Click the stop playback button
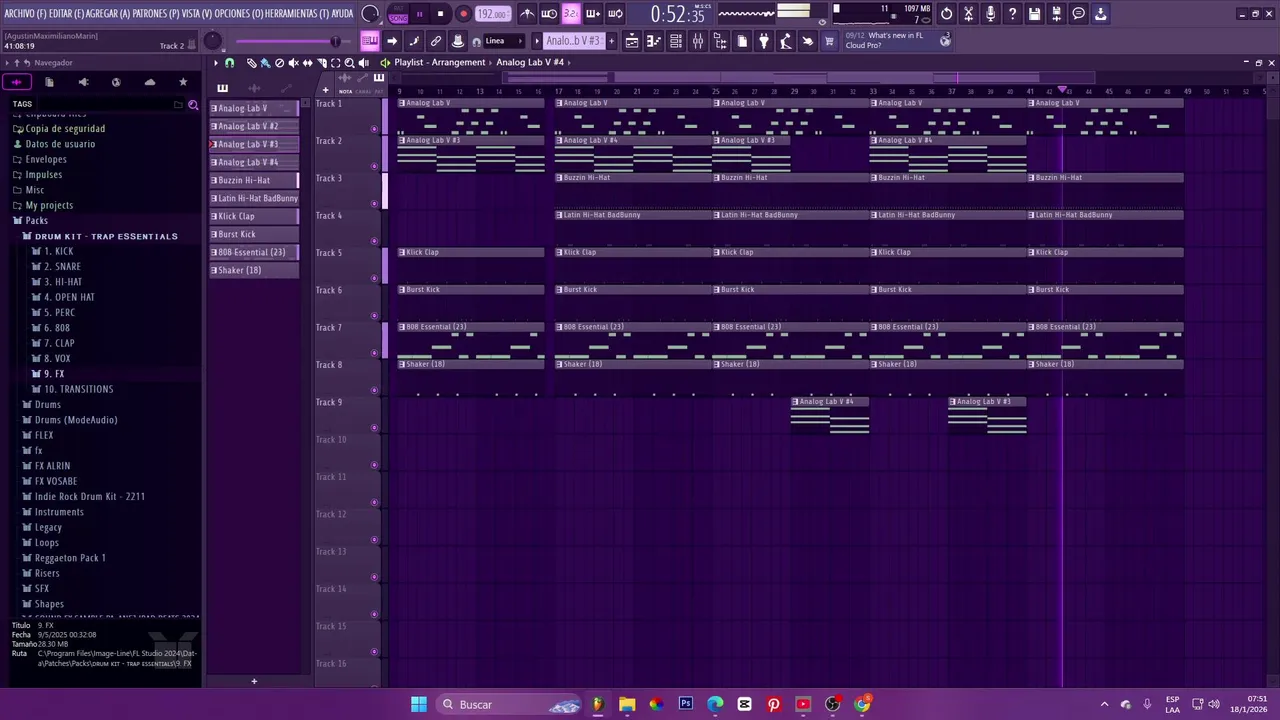 pos(441,14)
